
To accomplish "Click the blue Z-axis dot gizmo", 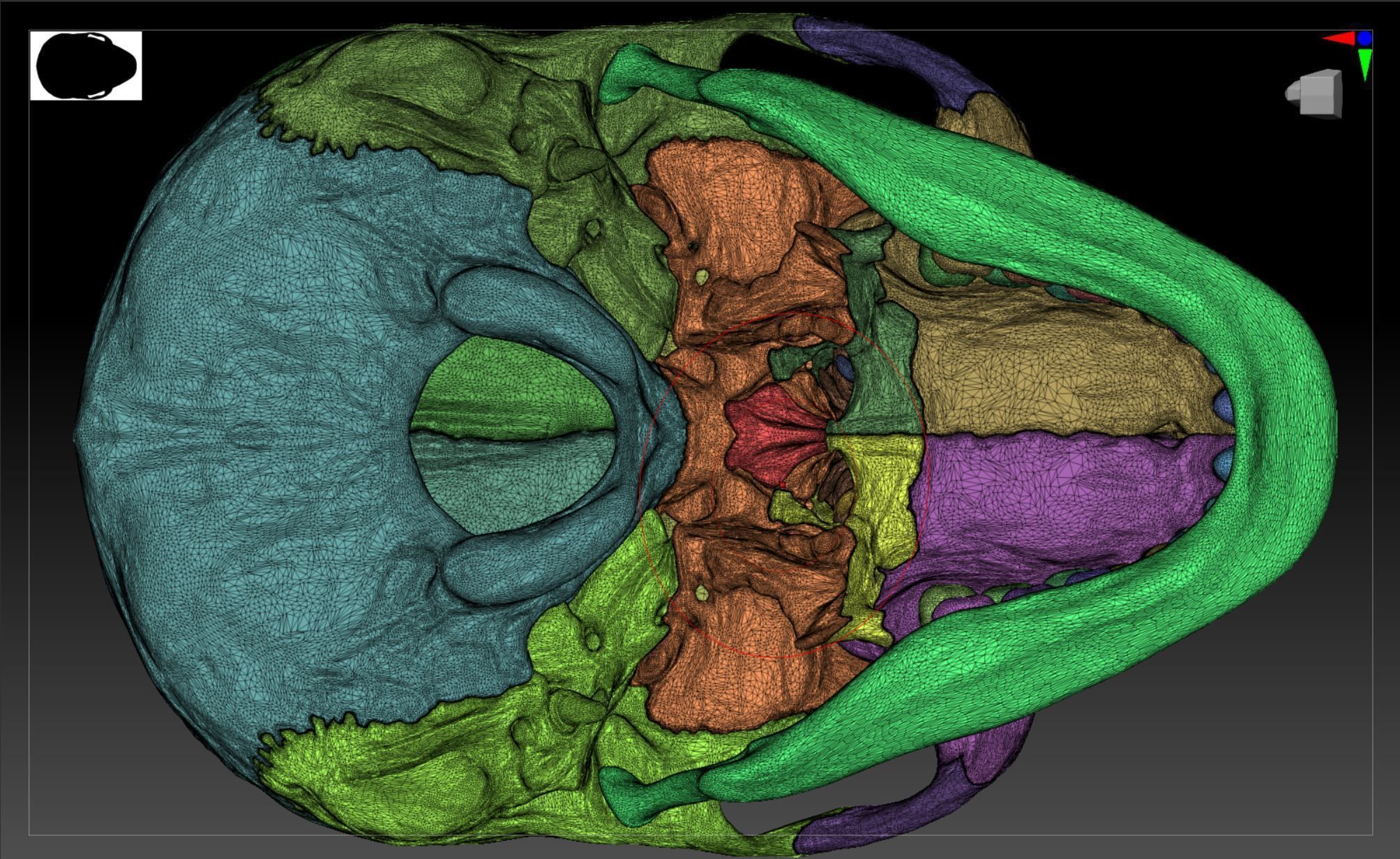I will 1364,38.
